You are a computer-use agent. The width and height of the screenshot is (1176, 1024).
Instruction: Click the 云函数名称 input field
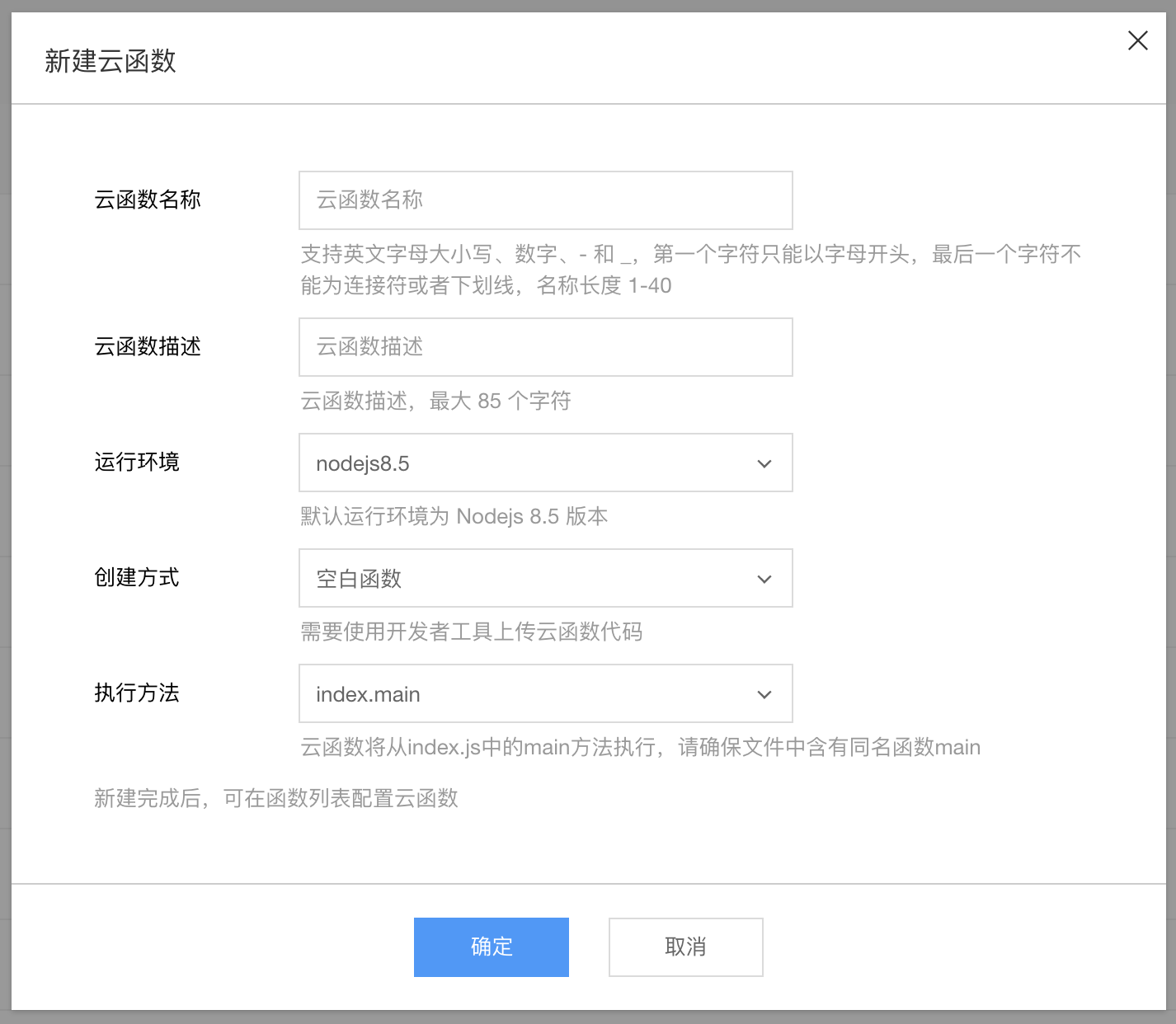click(545, 200)
